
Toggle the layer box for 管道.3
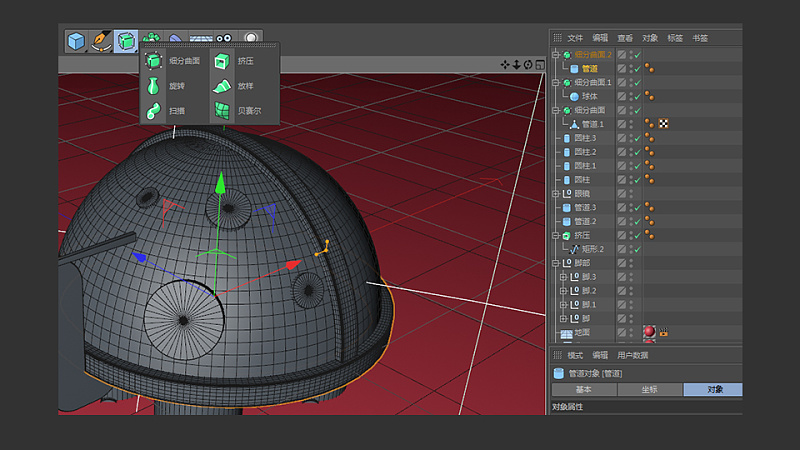point(622,207)
